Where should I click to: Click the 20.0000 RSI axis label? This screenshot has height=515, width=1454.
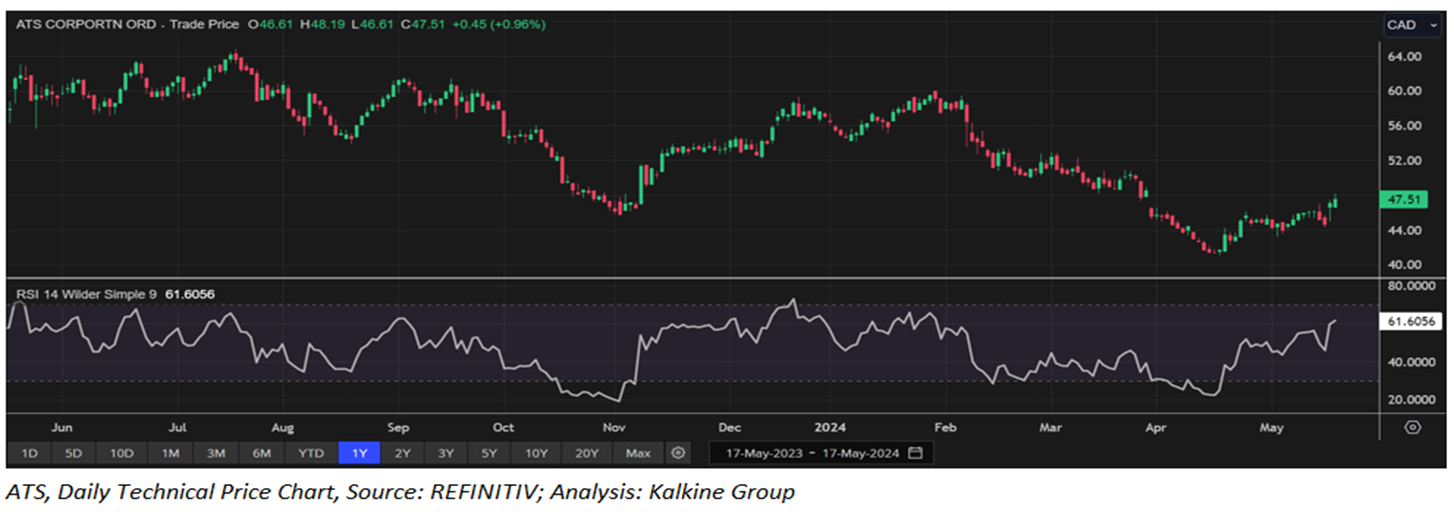click(1411, 399)
